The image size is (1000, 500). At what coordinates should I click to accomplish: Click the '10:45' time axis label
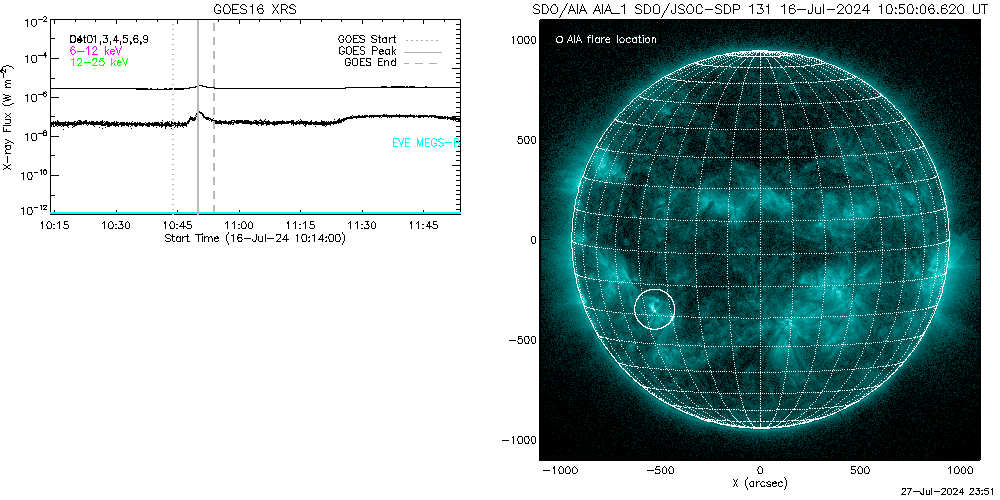tap(178, 226)
